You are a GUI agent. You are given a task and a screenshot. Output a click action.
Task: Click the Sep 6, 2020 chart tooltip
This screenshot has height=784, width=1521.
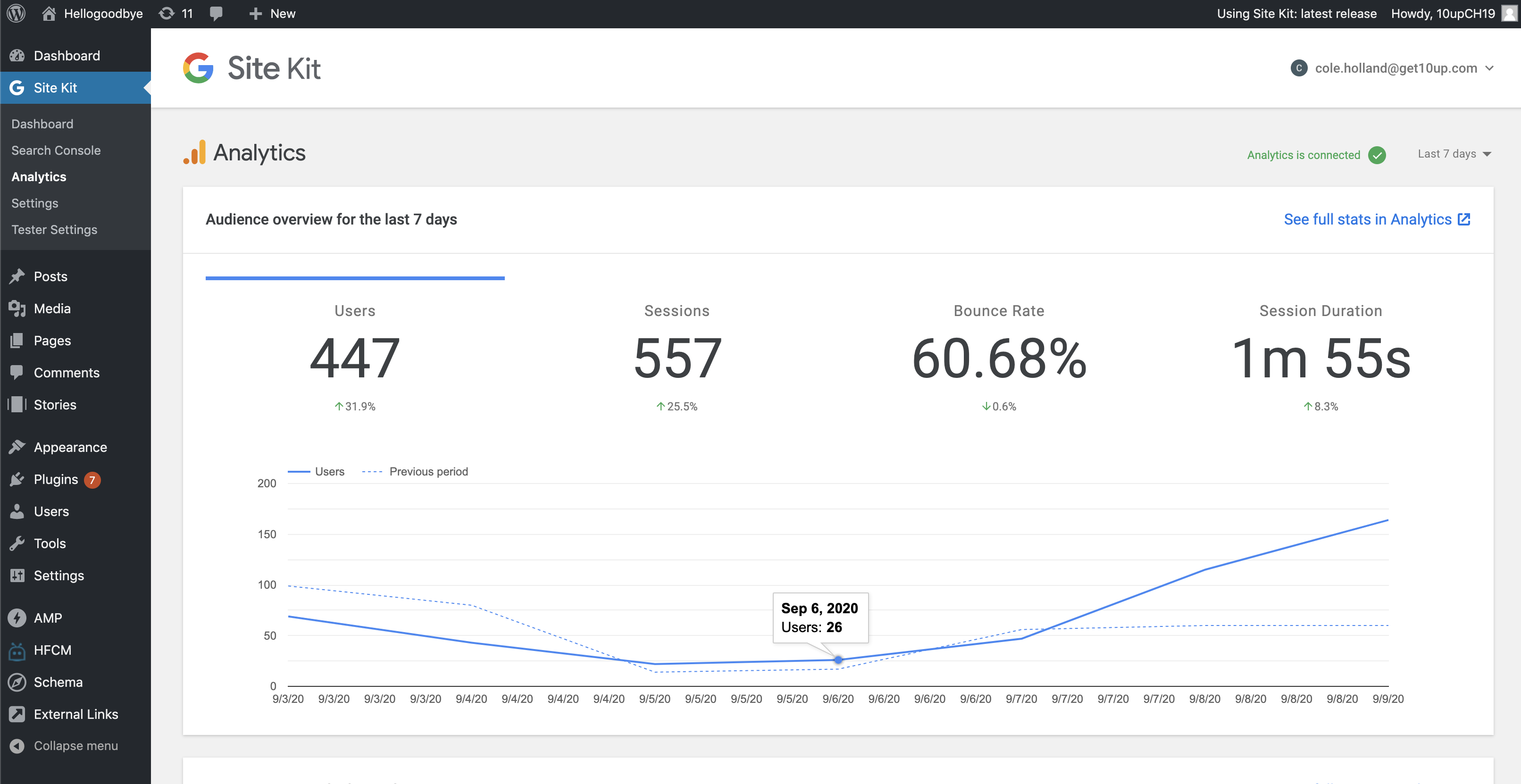(x=820, y=618)
